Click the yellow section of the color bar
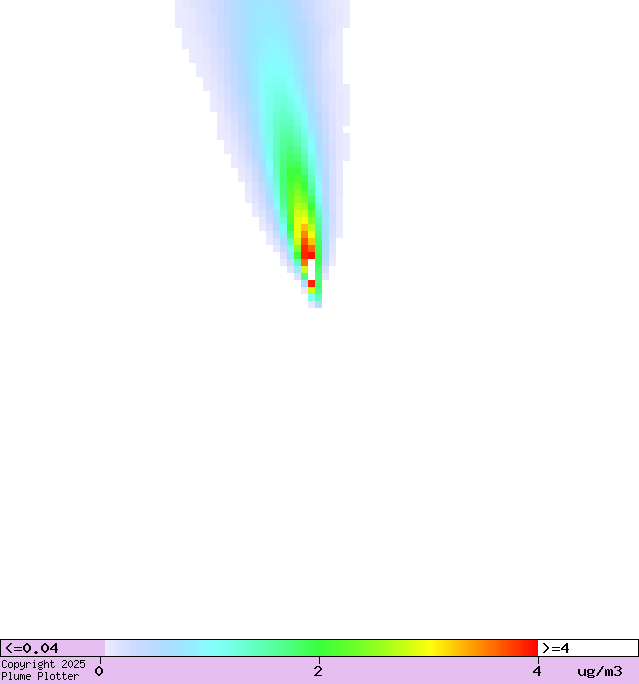The width and height of the screenshot is (639, 684). tap(430, 648)
